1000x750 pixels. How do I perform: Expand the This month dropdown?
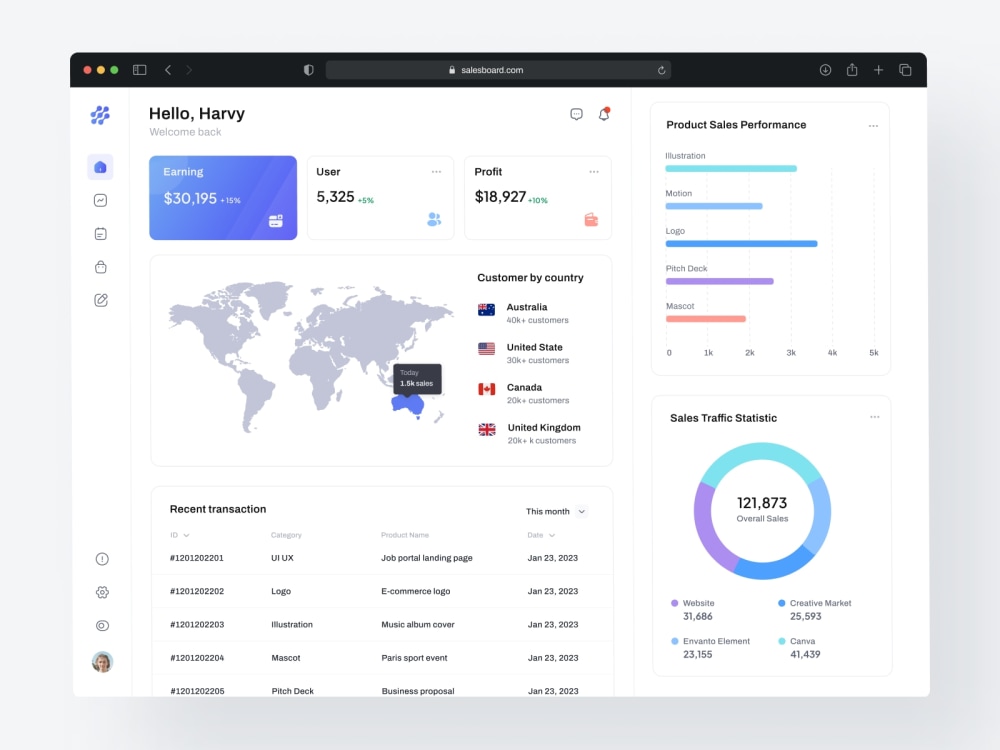coord(555,511)
